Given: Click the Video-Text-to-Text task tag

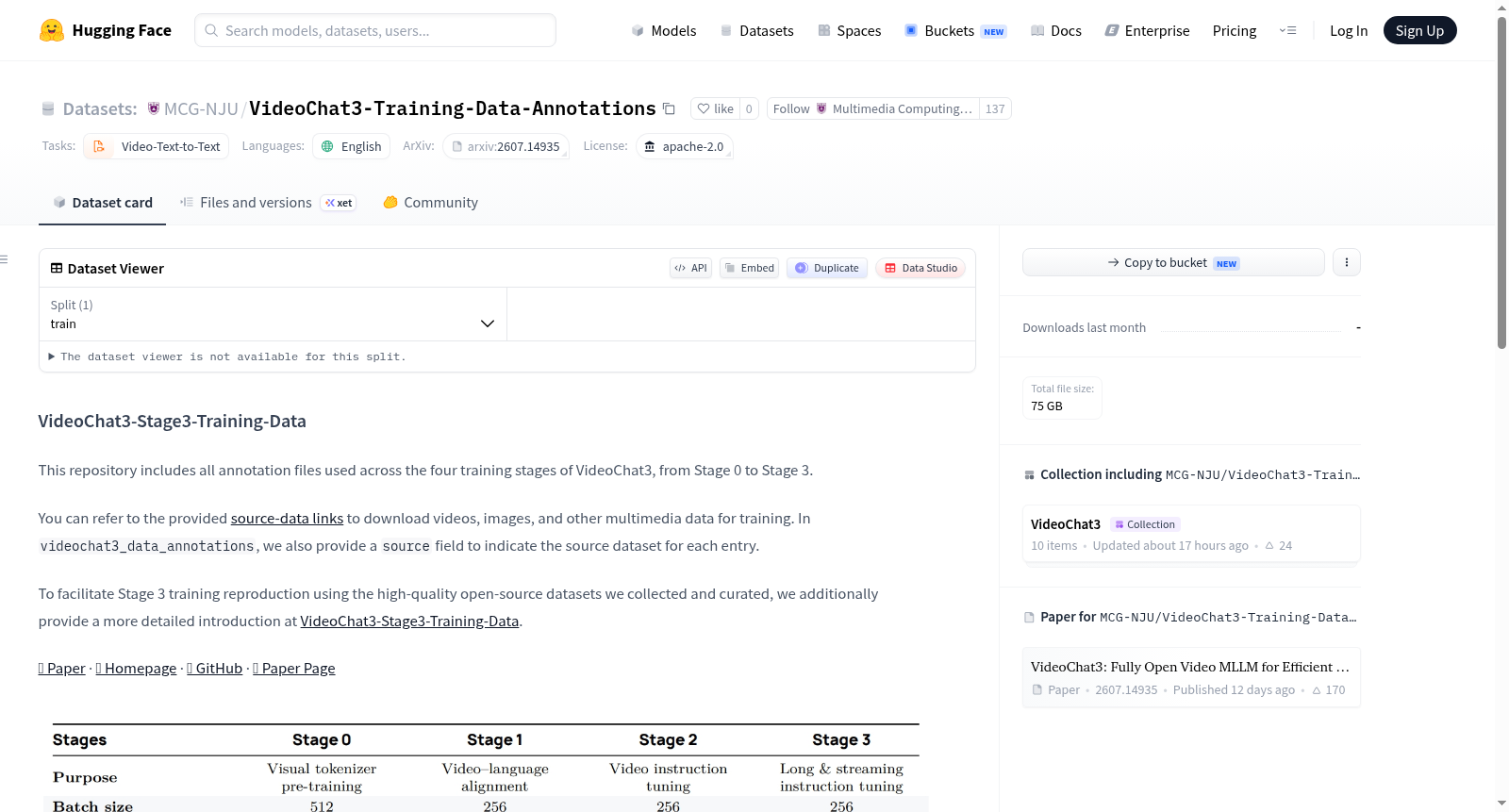Looking at the screenshot, I should [157, 146].
